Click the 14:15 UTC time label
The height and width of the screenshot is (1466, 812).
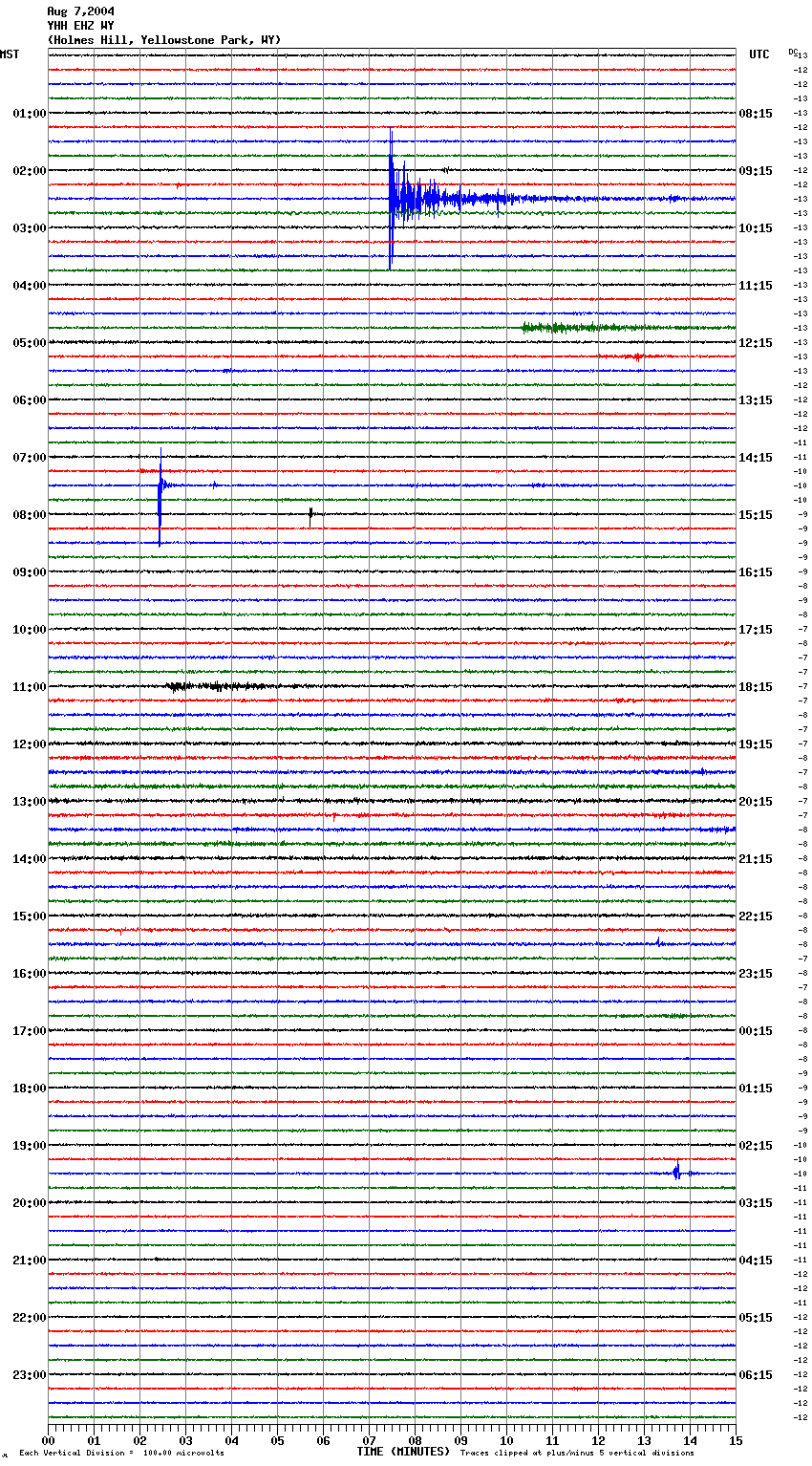point(756,458)
